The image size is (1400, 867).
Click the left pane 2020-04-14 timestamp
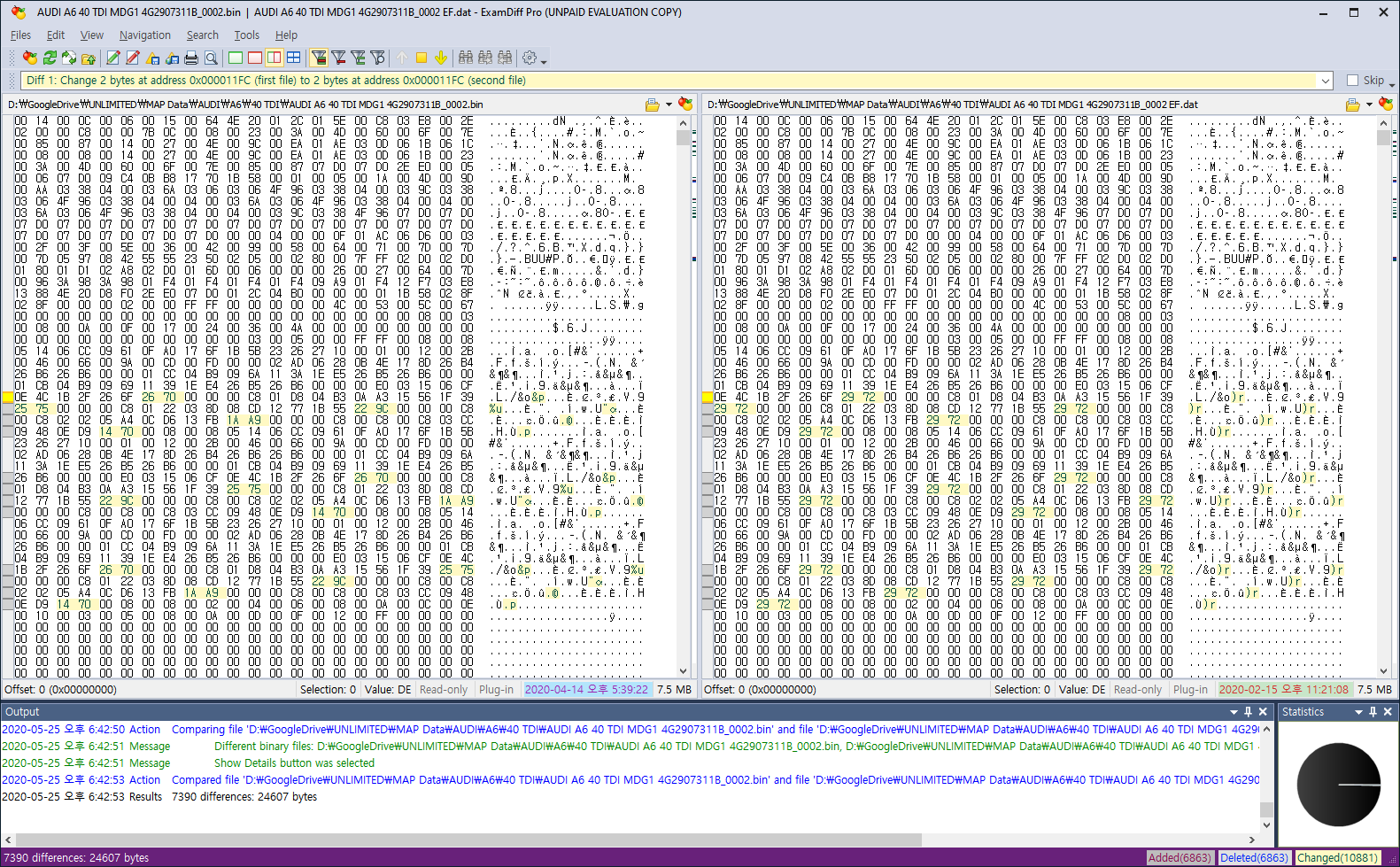586,690
